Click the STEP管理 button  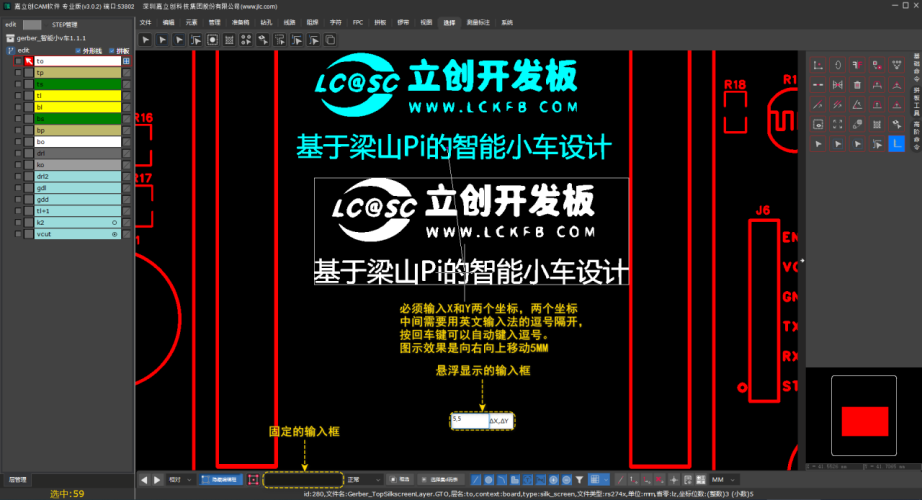click(x=65, y=25)
